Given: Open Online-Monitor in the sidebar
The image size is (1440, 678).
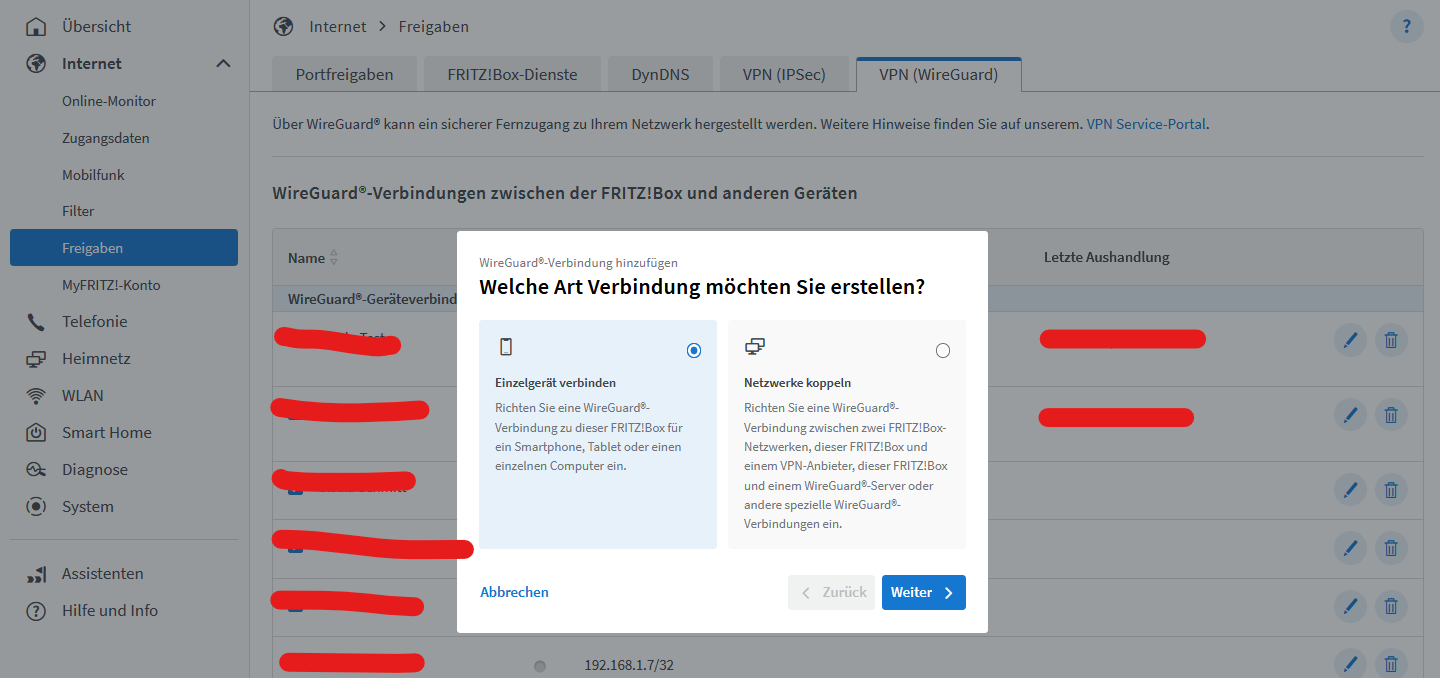Looking at the screenshot, I should [x=109, y=101].
